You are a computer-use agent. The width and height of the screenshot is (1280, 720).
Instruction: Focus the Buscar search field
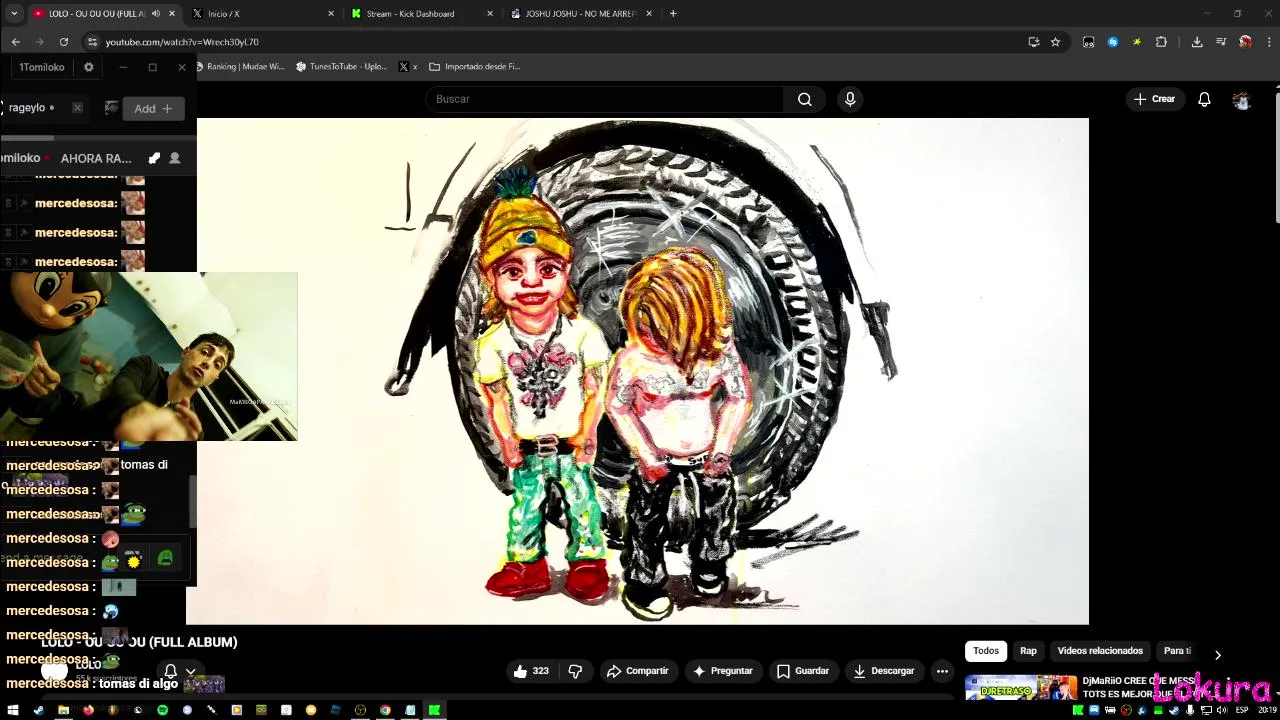(605, 99)
